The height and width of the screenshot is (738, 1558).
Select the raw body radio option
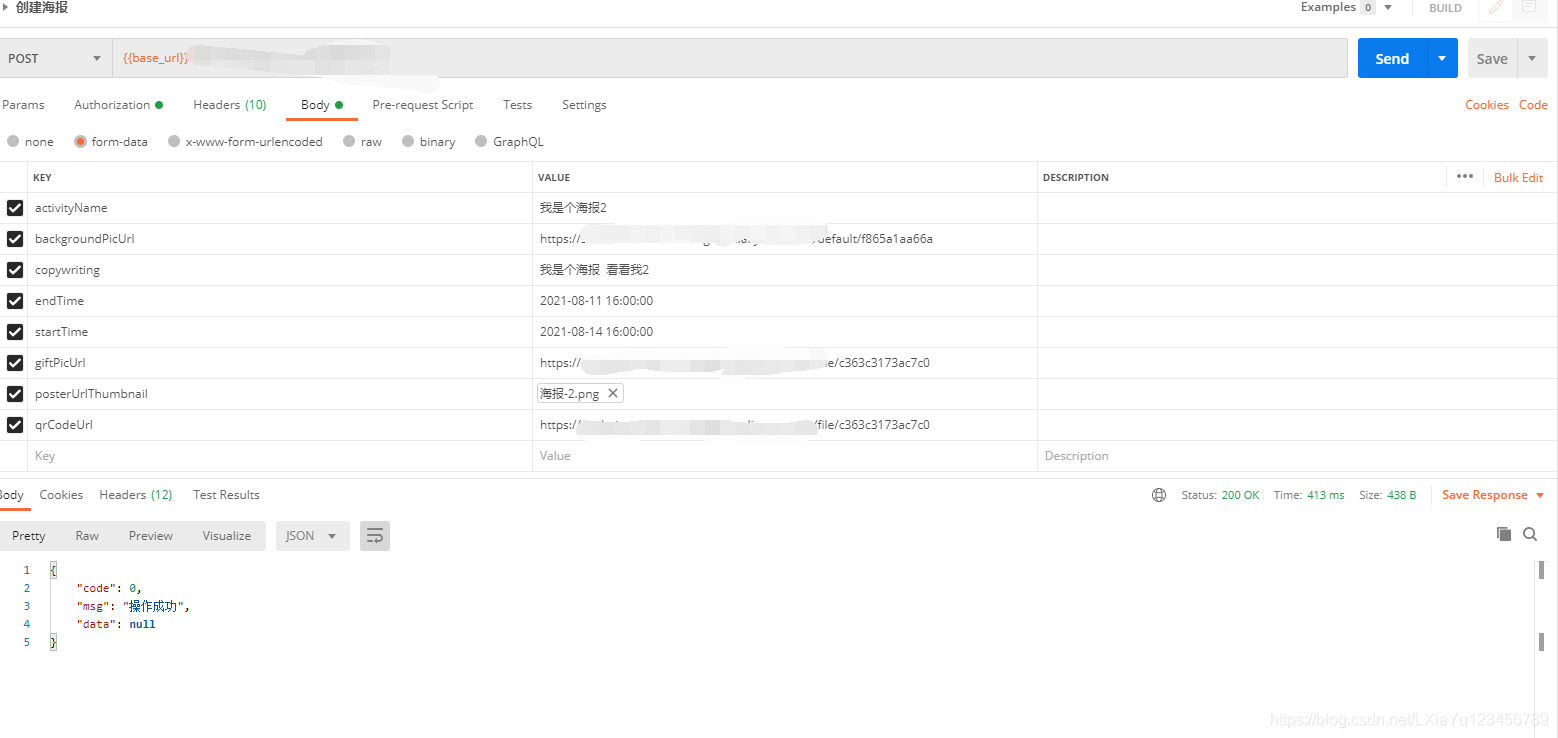tap(349, 142)
